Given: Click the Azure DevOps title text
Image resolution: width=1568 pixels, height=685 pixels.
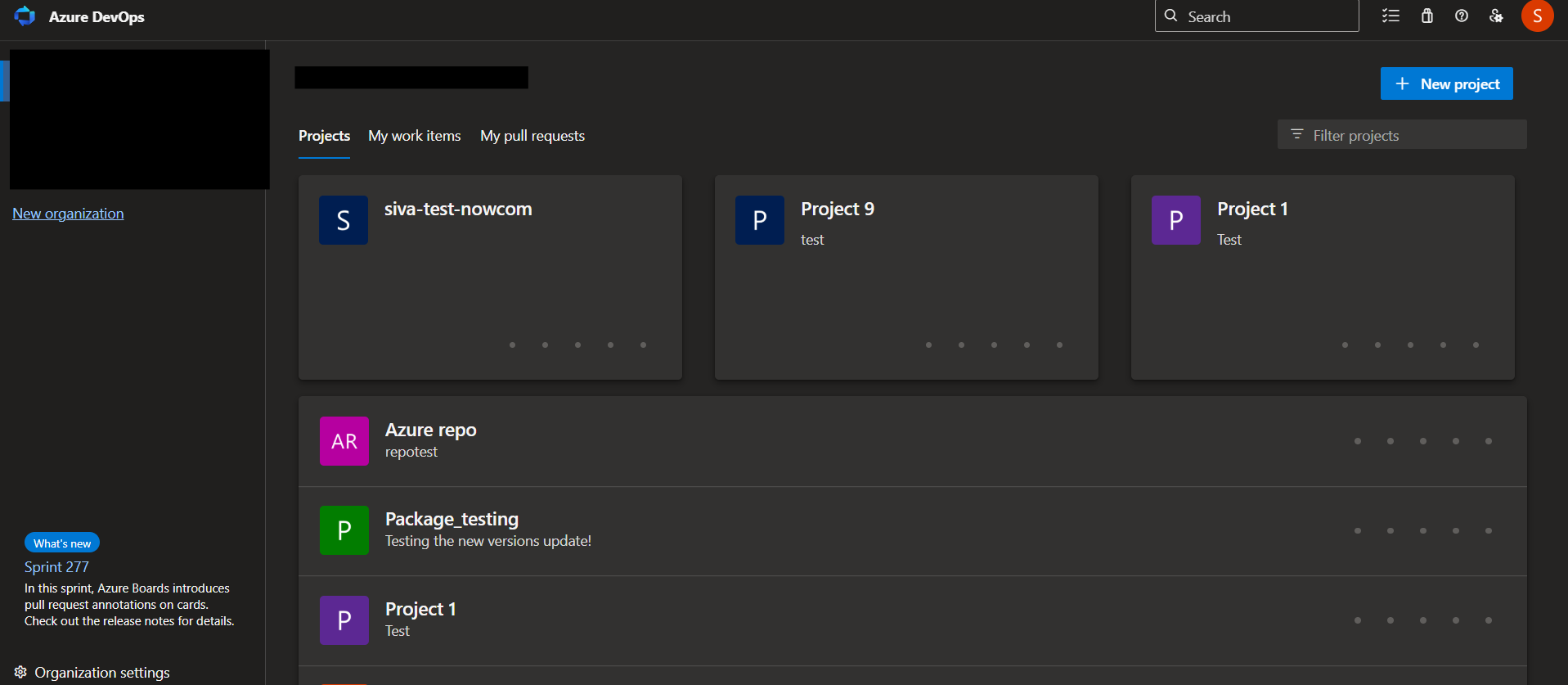Looking at the screenshot, I should coord(97,17).
